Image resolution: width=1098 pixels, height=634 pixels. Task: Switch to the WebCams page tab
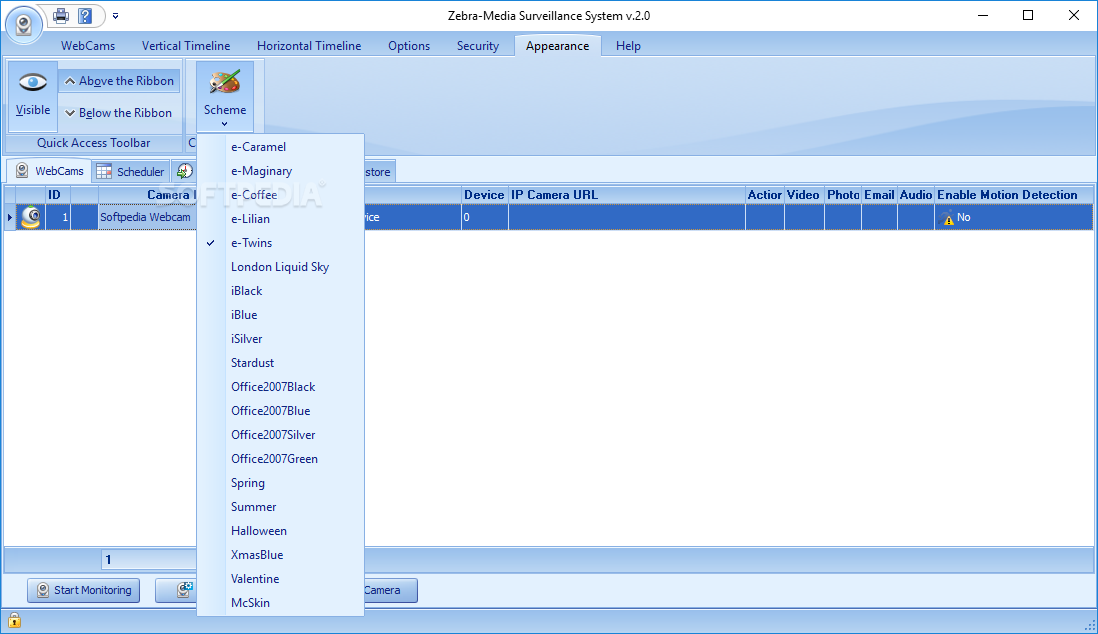(x=49, y=171)
